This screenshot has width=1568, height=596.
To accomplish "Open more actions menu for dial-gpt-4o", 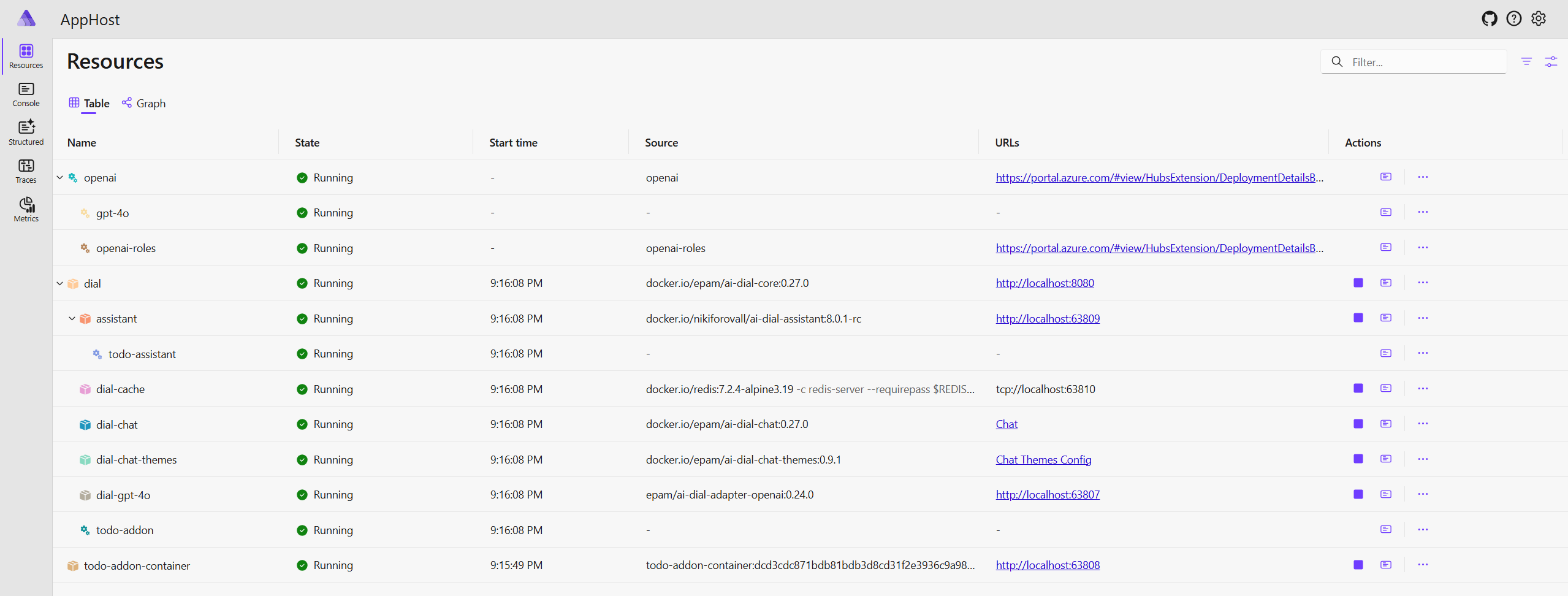I will tap(1423, 494).
